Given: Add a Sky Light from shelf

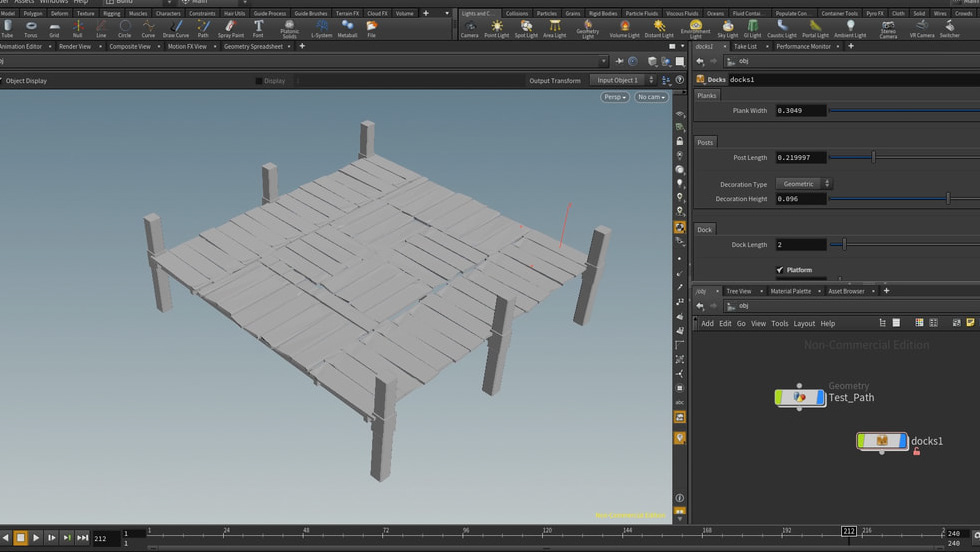Looking at the screenshot, I should 727,28.
